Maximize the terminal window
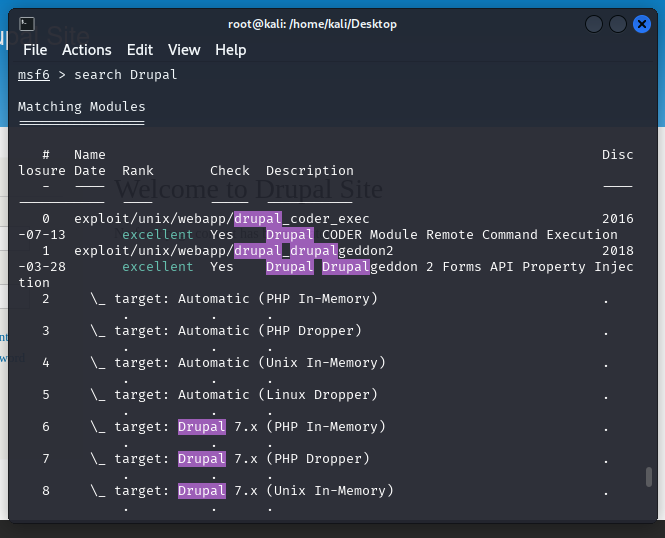 pyautogui.click(x=618, y=24)
